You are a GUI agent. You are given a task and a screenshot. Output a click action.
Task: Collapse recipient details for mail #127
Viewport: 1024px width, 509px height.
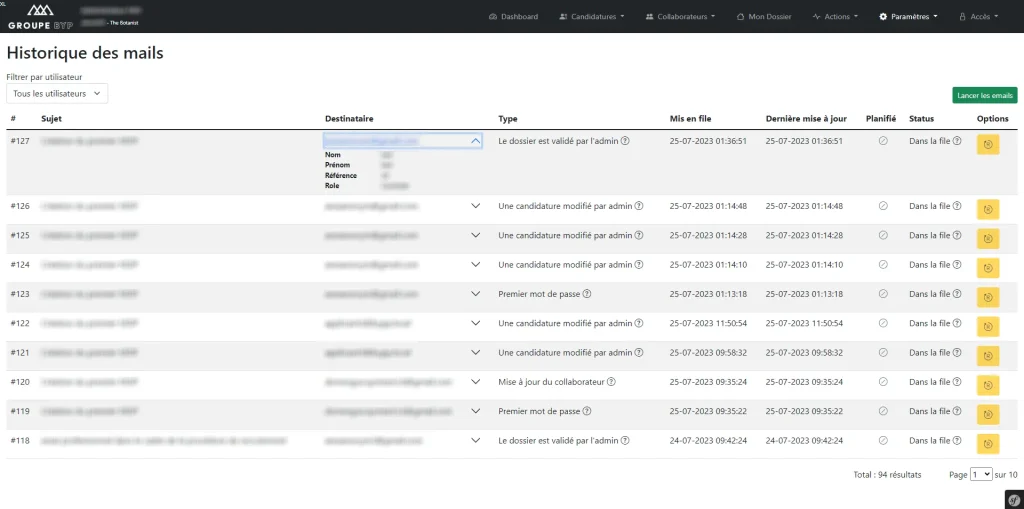[475, 140]
